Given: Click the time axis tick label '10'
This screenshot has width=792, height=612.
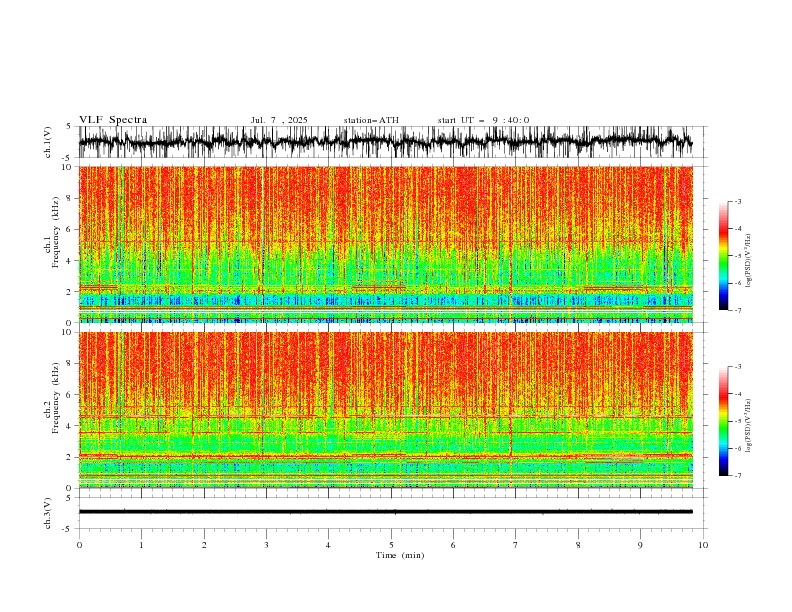Looking at the screenshot, I should pyautogui.click(x=703, y=545).
